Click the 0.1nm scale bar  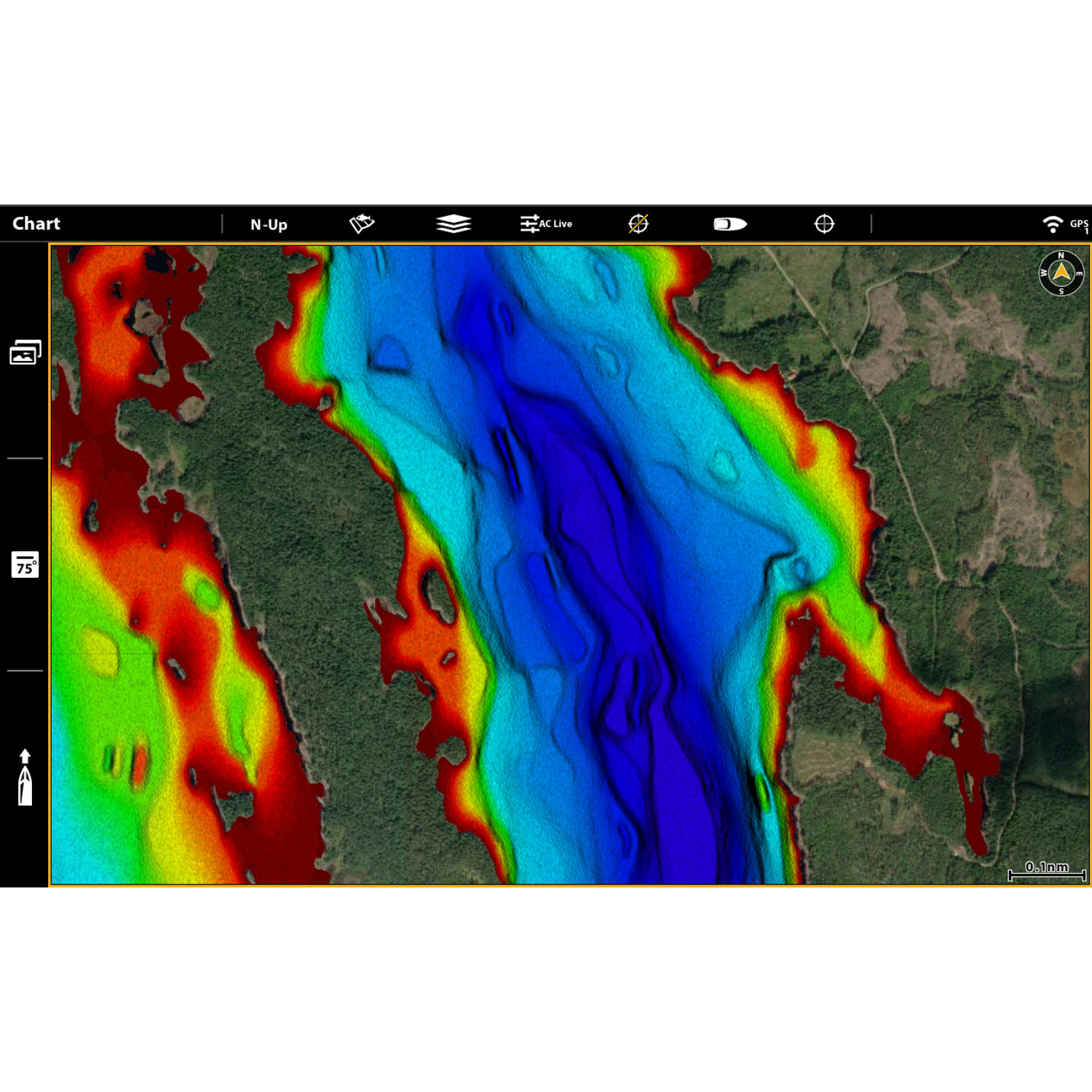tap(1047, 871)
